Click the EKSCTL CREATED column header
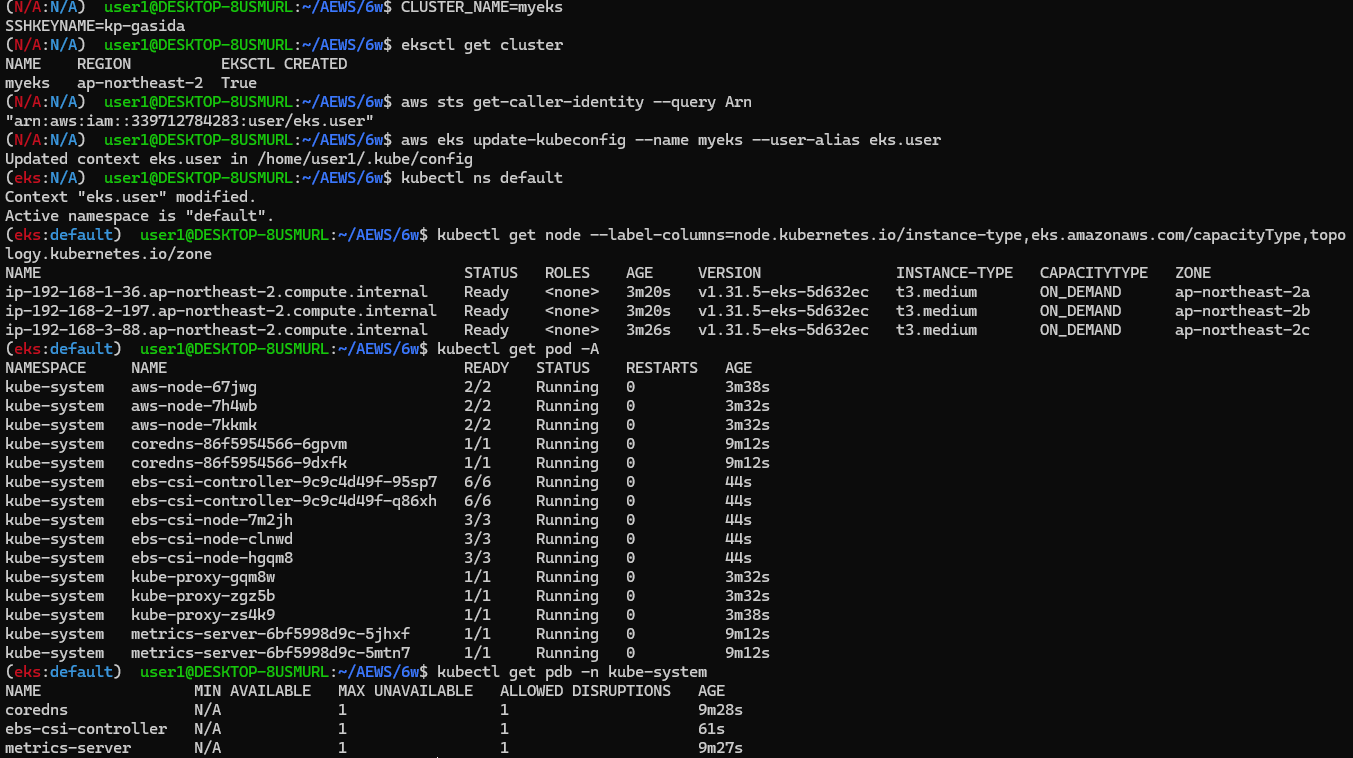Viewport: 1353px width, 758px height. click(284, 64)
